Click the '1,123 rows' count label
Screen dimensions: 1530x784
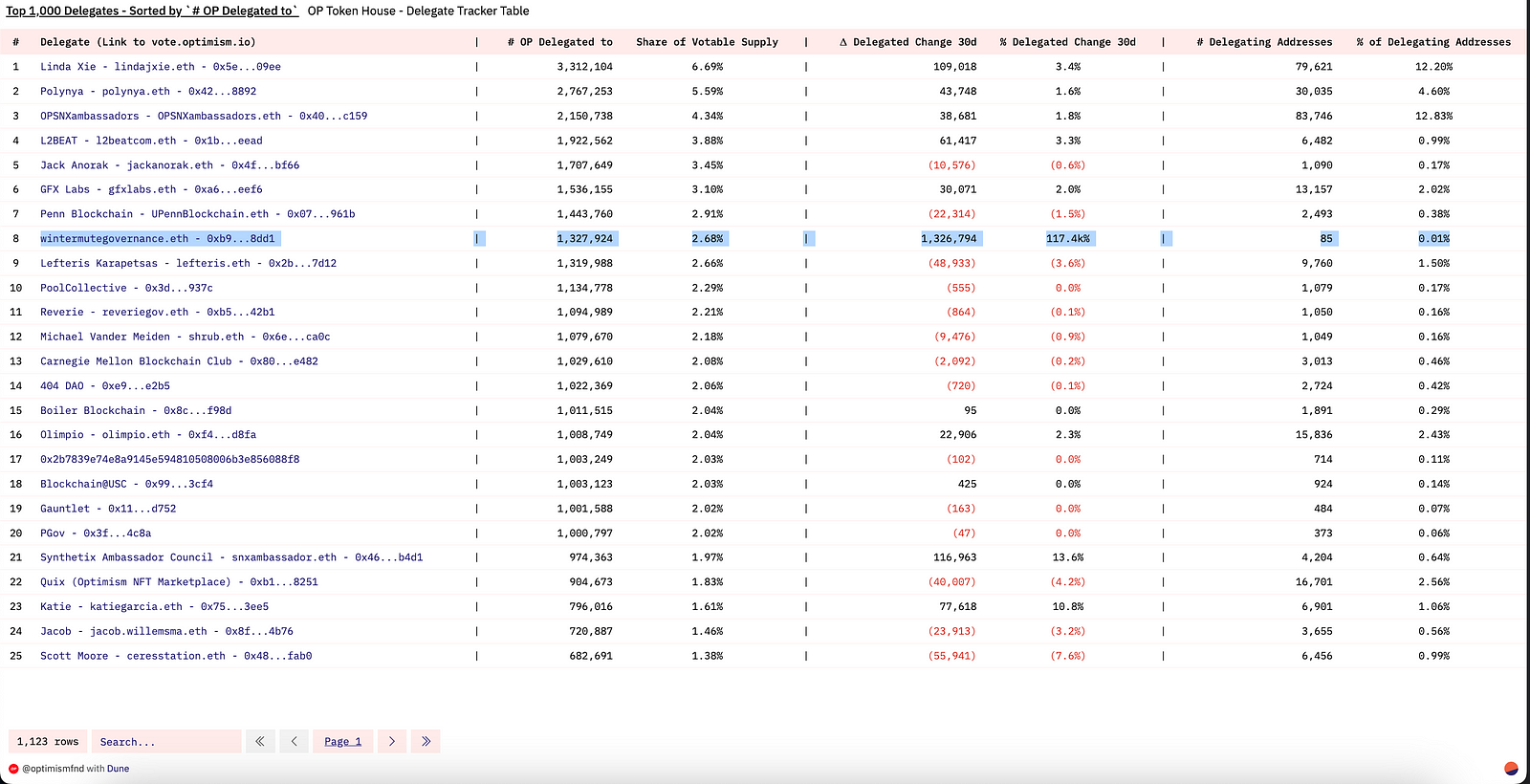click(48, 741)
